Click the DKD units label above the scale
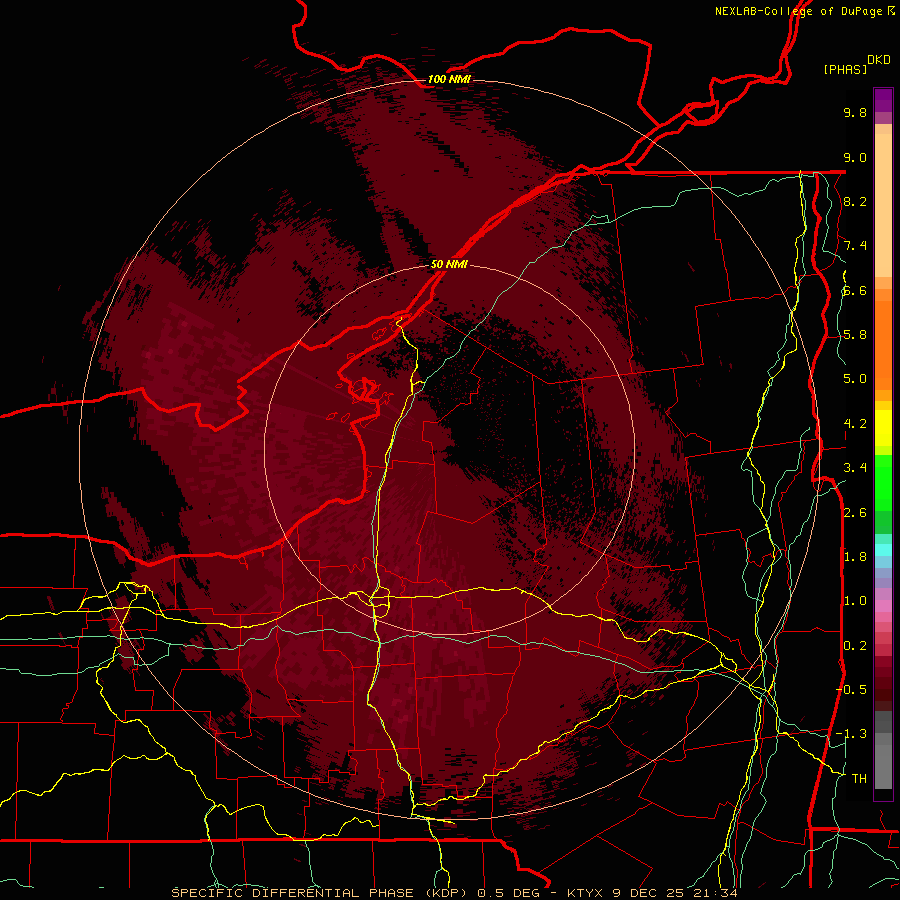This screenshot has height=900, width=900. [879, 60]
